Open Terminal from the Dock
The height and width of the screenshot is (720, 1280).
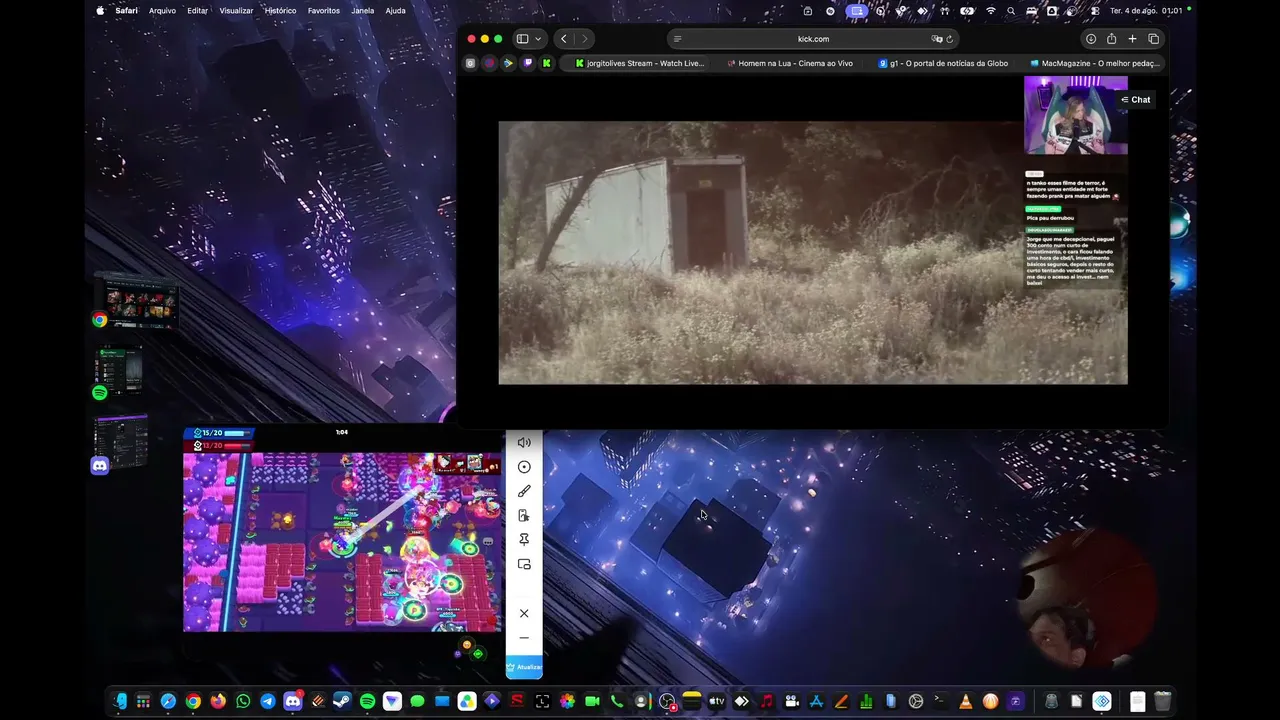[940, 701]
